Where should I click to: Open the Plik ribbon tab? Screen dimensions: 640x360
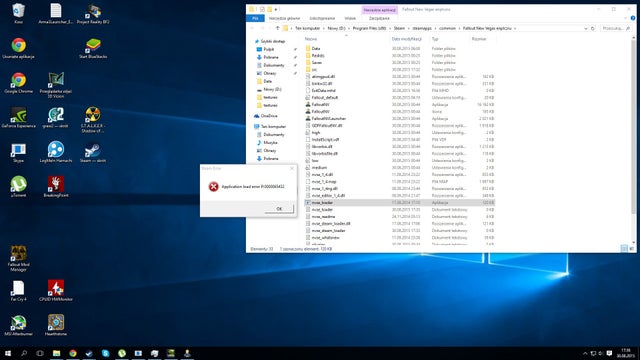pos(256,18)
